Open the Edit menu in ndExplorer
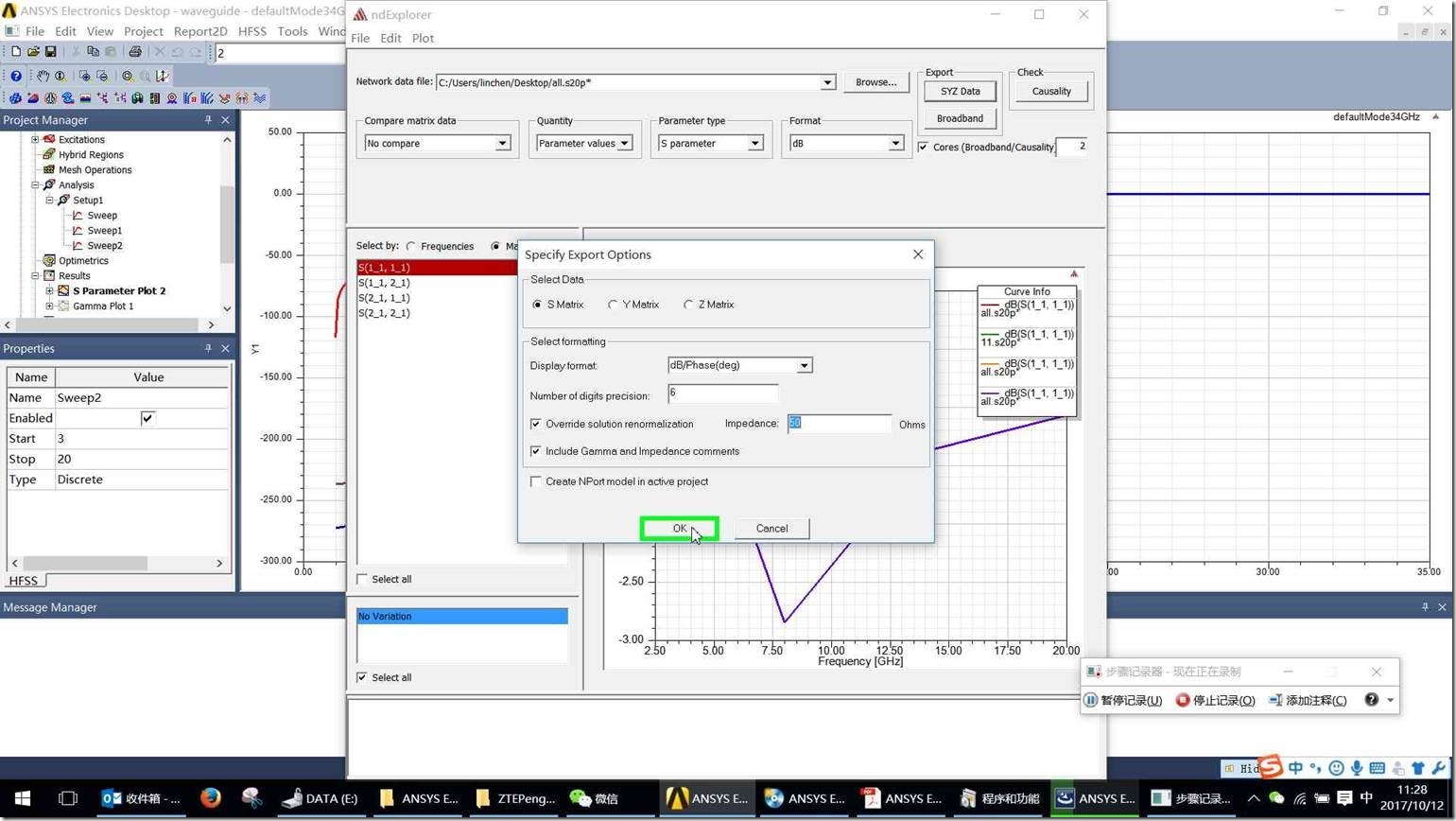Image resolution: width=1456 pixels, height=821 pixels. coord(390,38)
